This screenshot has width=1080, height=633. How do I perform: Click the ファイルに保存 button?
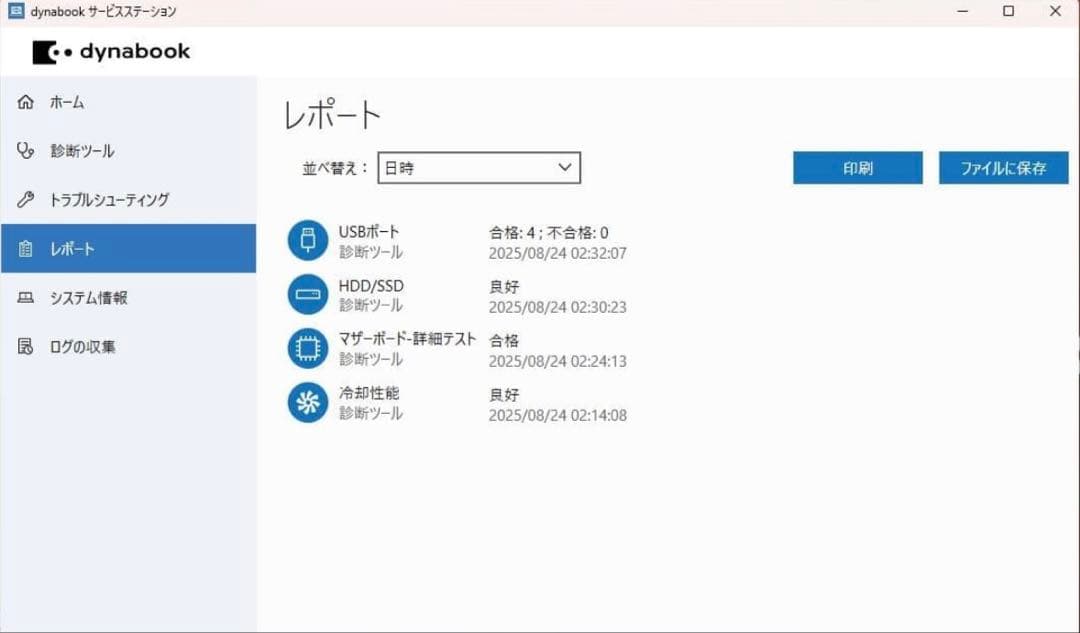(x=1003, y=167)
